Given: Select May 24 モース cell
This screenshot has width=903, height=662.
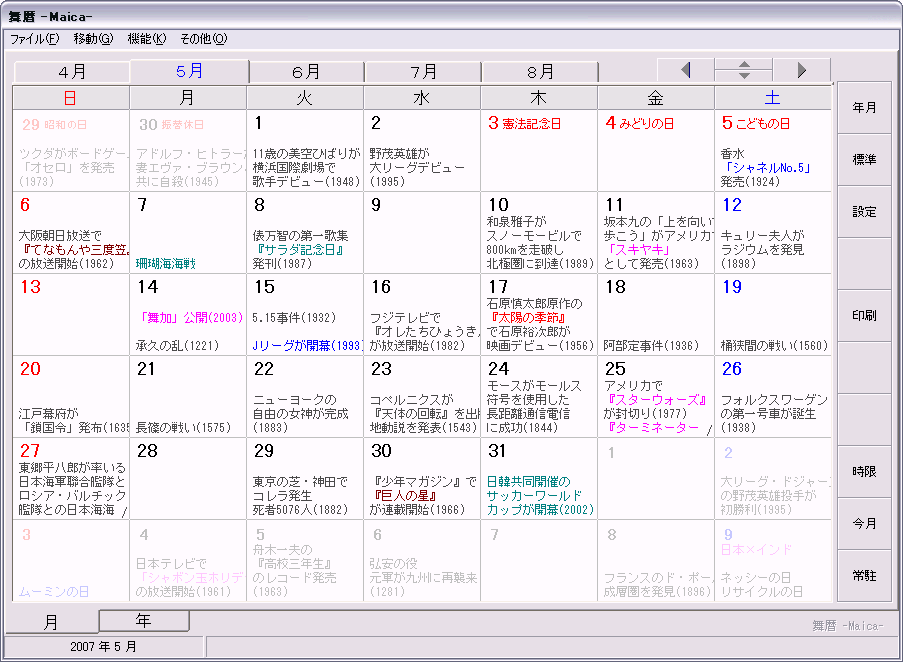Looking at the screenshot, I should 538,397.
